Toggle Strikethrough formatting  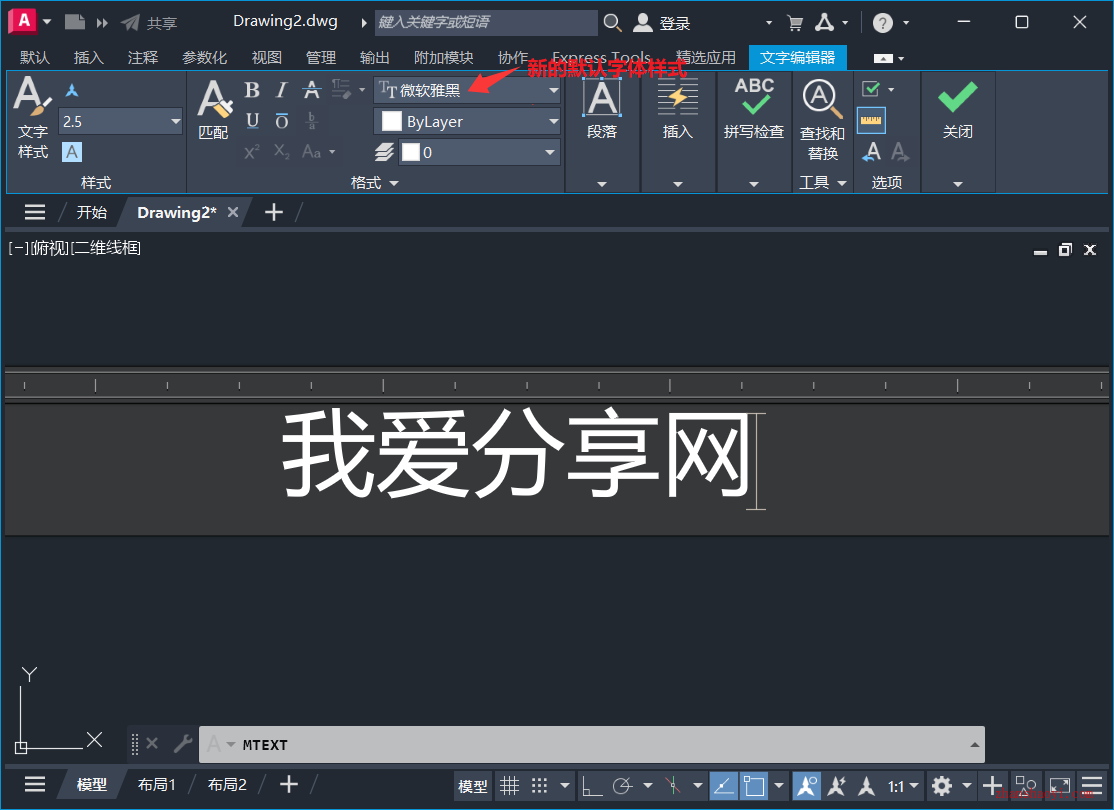tap(311, 90)
